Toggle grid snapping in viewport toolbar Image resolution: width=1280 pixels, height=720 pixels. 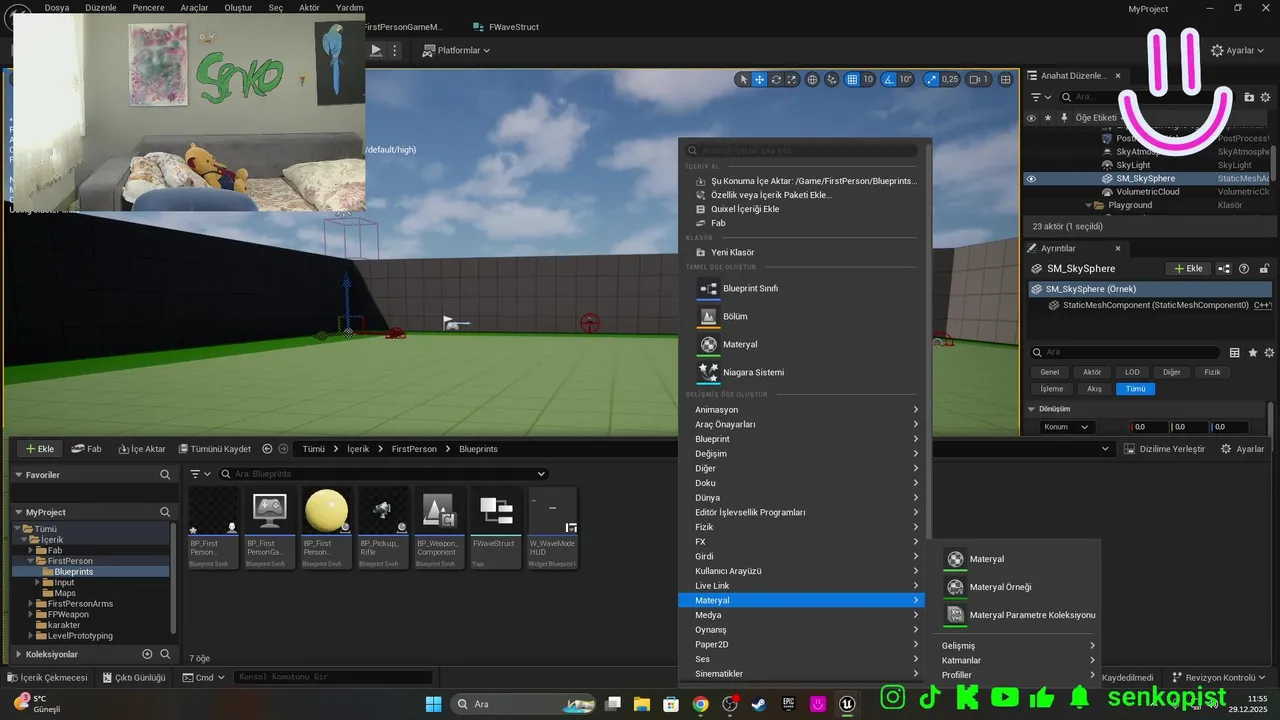tap(852, 80)
